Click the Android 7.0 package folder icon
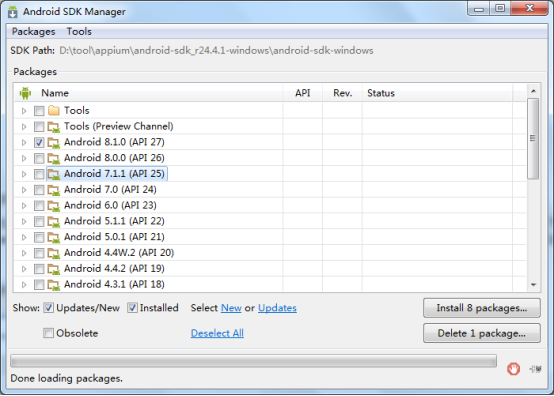Screen dimensions: 554x396 coord(54,190)
